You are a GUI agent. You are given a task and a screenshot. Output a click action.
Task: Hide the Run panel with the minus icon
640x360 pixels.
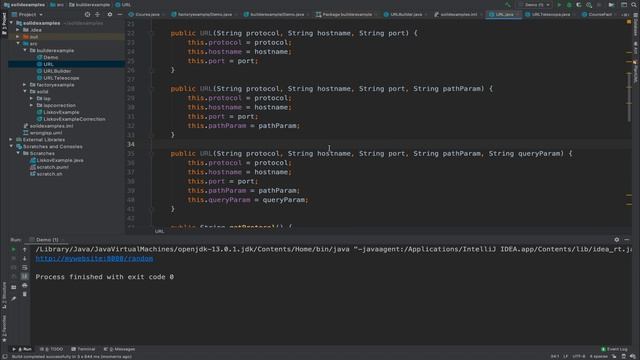(x=627, y=240)
